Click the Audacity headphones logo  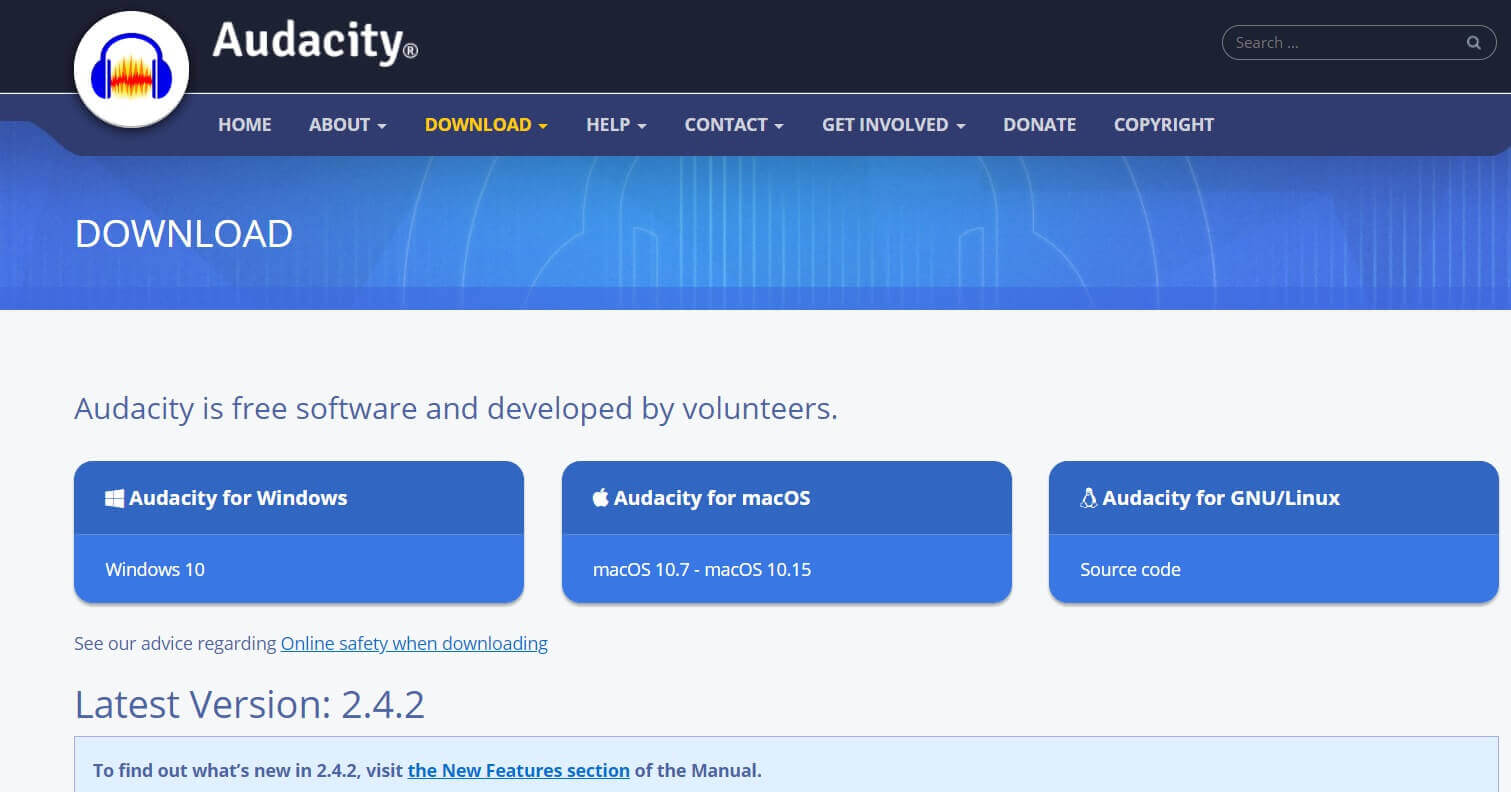coord(131,69)
